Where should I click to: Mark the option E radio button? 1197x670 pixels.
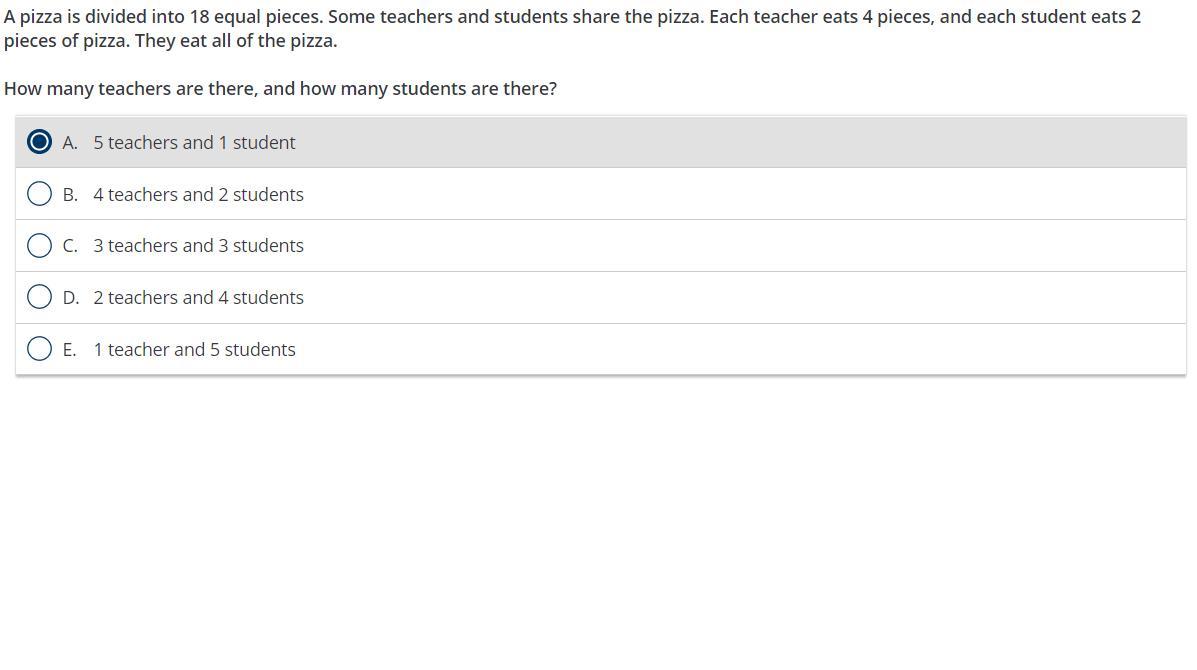point(39,349)
